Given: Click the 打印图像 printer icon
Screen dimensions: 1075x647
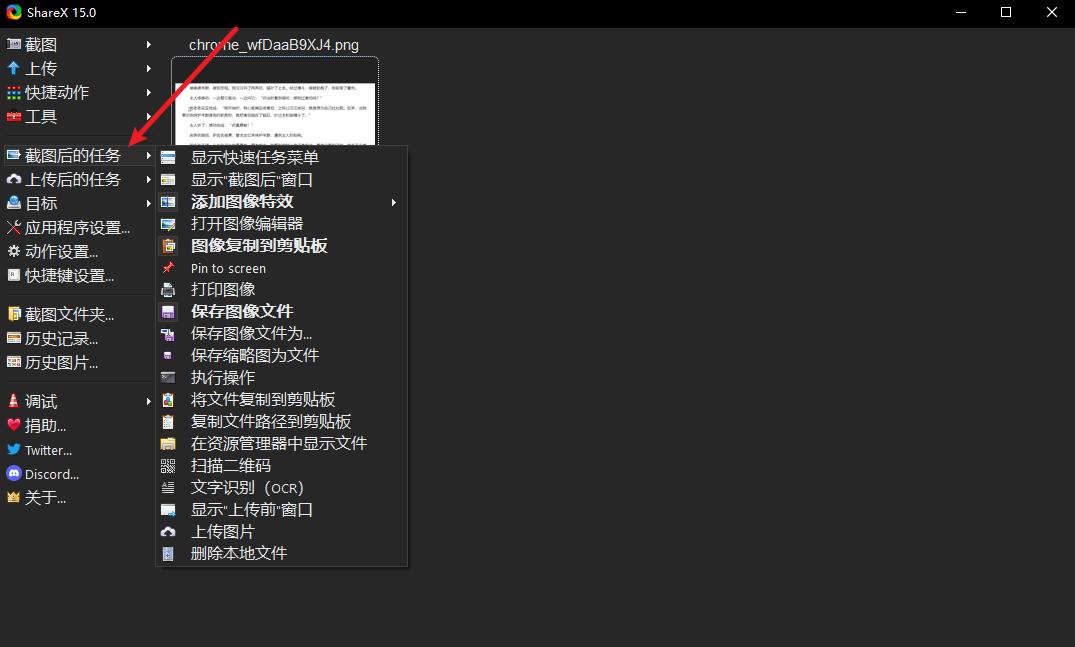Looking at the screenshot, I should (x=168, y=290).
